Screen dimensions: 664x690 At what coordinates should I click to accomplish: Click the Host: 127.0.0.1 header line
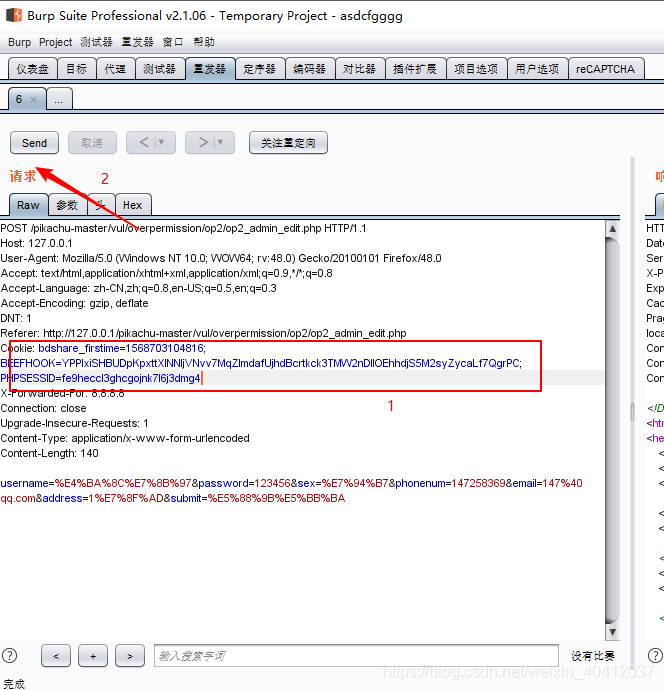coord(37,243)
